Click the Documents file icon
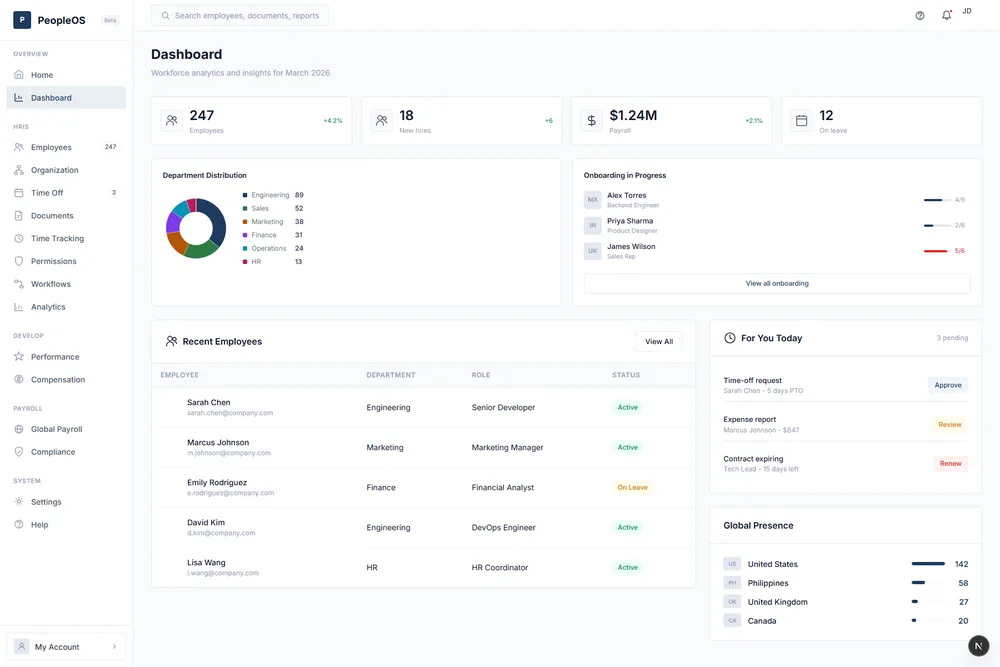 (x=19, y=216)
